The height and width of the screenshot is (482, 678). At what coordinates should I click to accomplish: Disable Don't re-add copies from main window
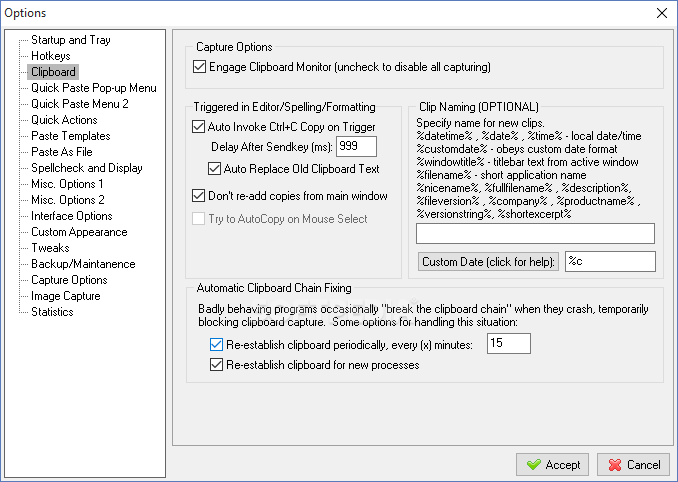tap(198, 195)
